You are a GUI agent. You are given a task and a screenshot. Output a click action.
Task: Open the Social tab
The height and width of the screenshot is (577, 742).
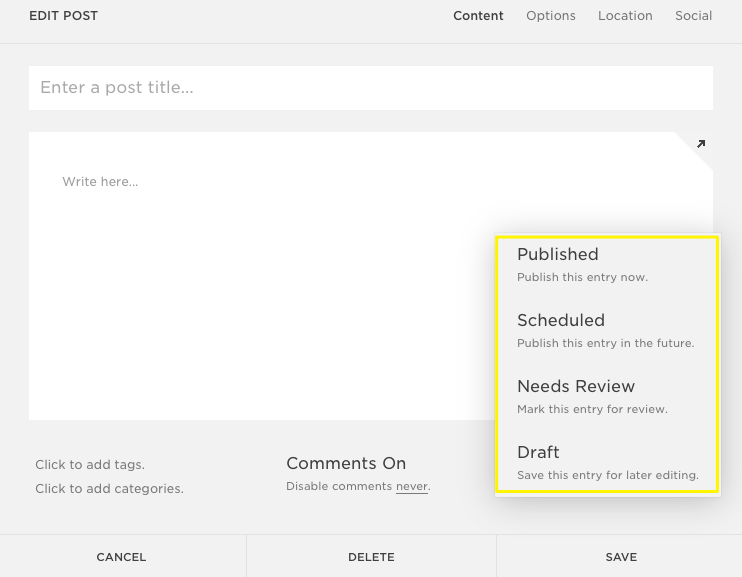[x=693, y=16]
